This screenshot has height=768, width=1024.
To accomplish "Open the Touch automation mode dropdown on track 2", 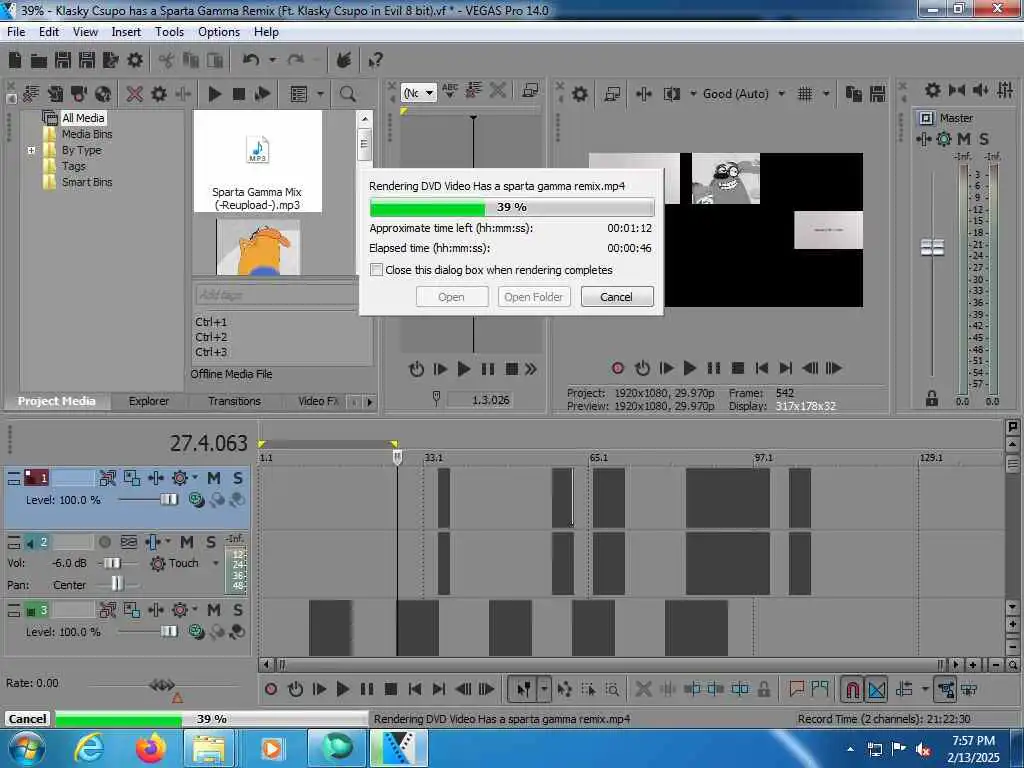I will (x=216, y=563).
